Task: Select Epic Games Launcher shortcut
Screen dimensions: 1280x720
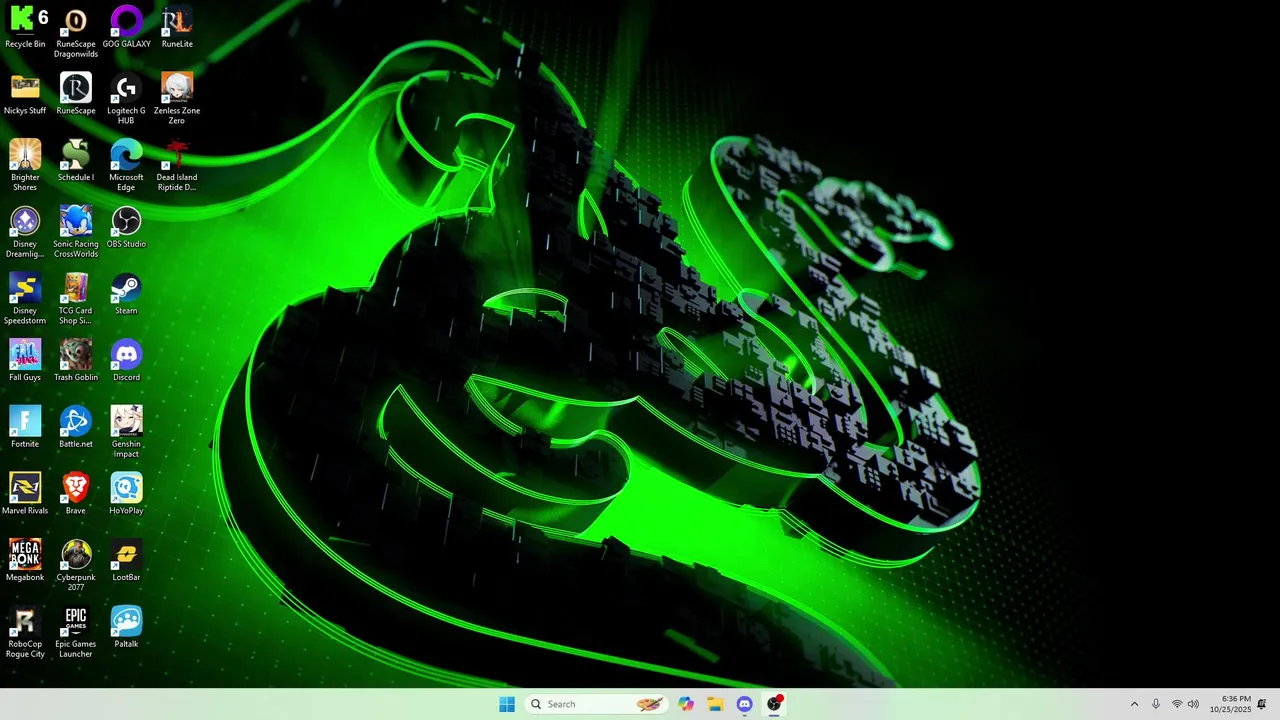Action: [x=76, y=632]
